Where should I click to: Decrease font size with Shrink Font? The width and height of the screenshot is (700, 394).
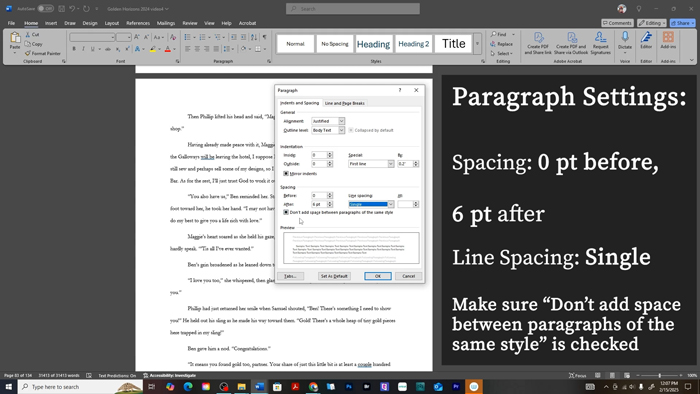click(146, 37)
